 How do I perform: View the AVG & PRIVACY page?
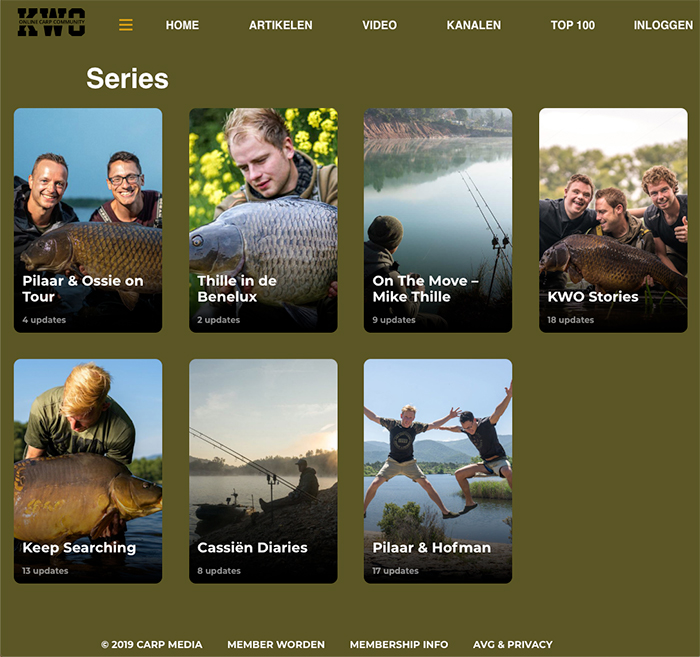tap(513, 645)
